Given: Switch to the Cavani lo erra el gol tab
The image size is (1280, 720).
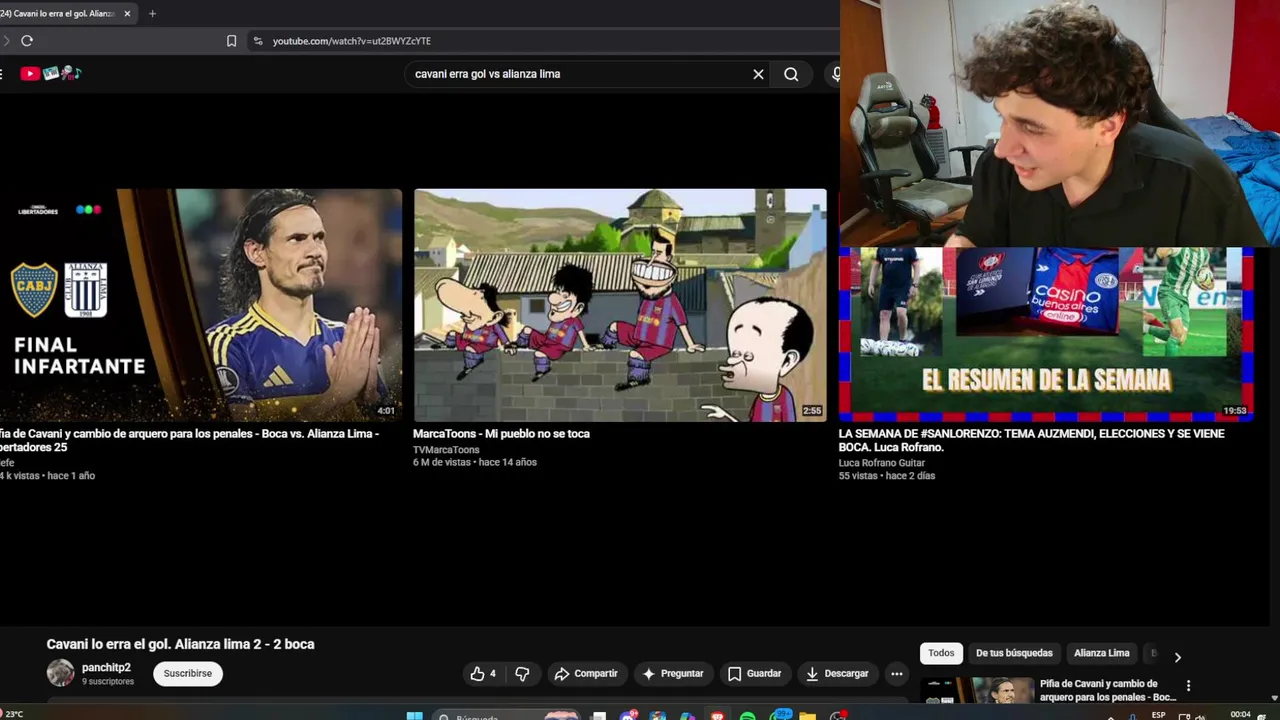Looking at the screenshot, I should tap(60, 14).
